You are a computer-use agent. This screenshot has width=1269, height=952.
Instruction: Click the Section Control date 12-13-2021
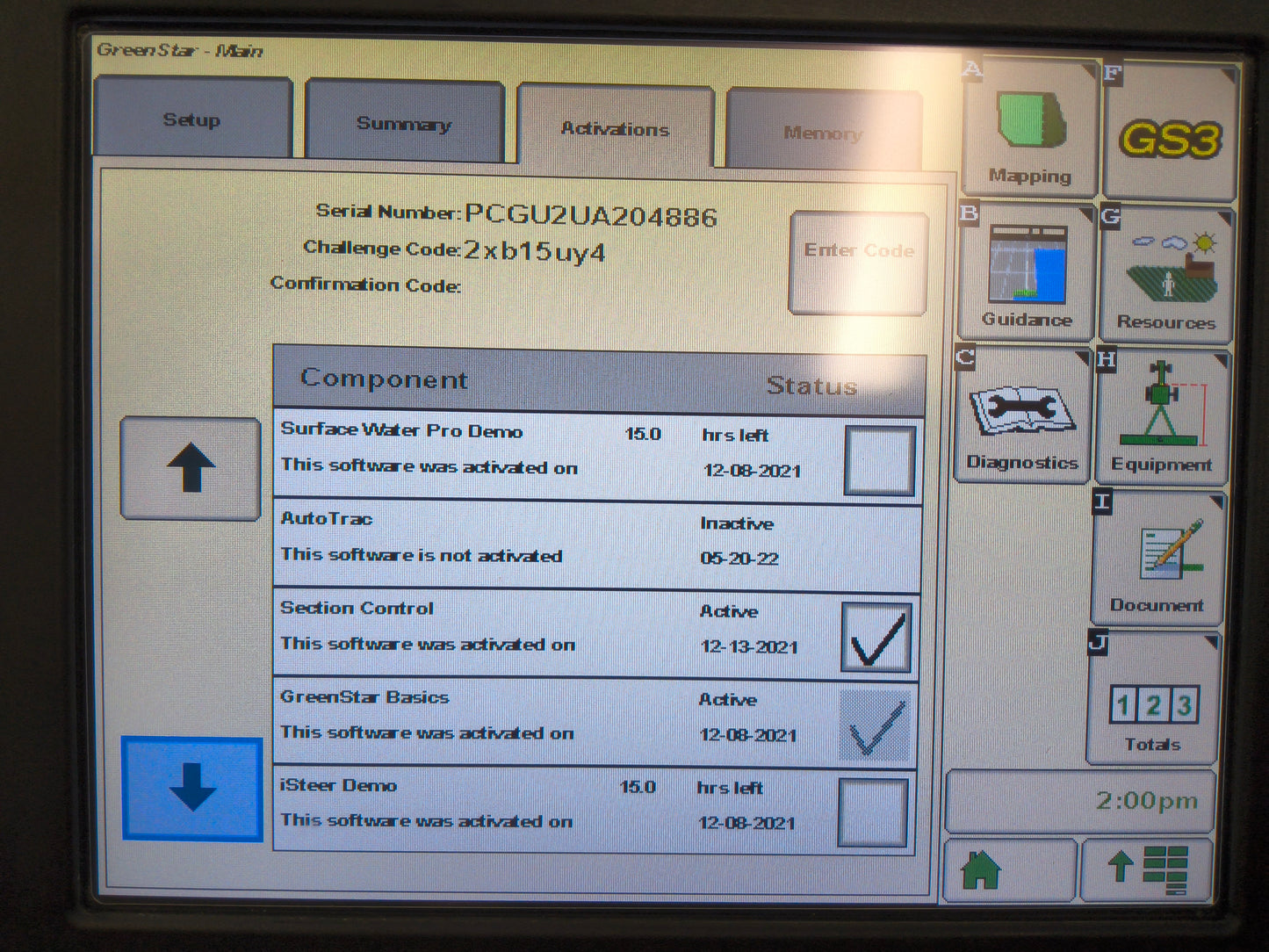(x=749, y=646)
